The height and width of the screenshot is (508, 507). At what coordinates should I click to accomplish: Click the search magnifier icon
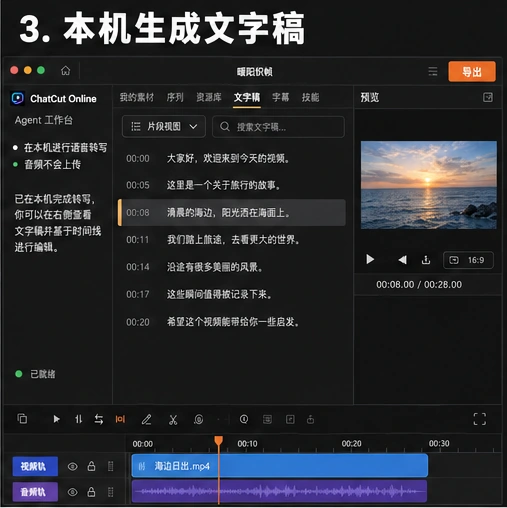pyautogui.click(x=225, y=126)
